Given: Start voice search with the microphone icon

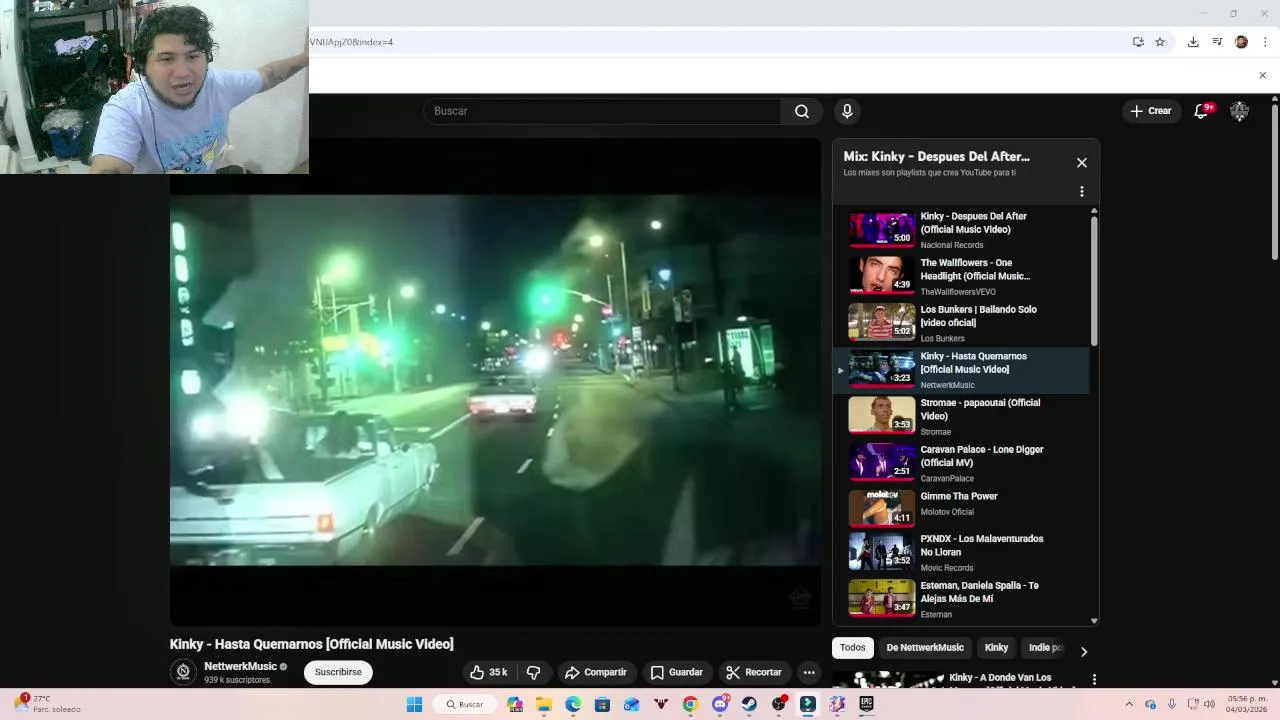Looking at the screenshot, I should [847, 111].
